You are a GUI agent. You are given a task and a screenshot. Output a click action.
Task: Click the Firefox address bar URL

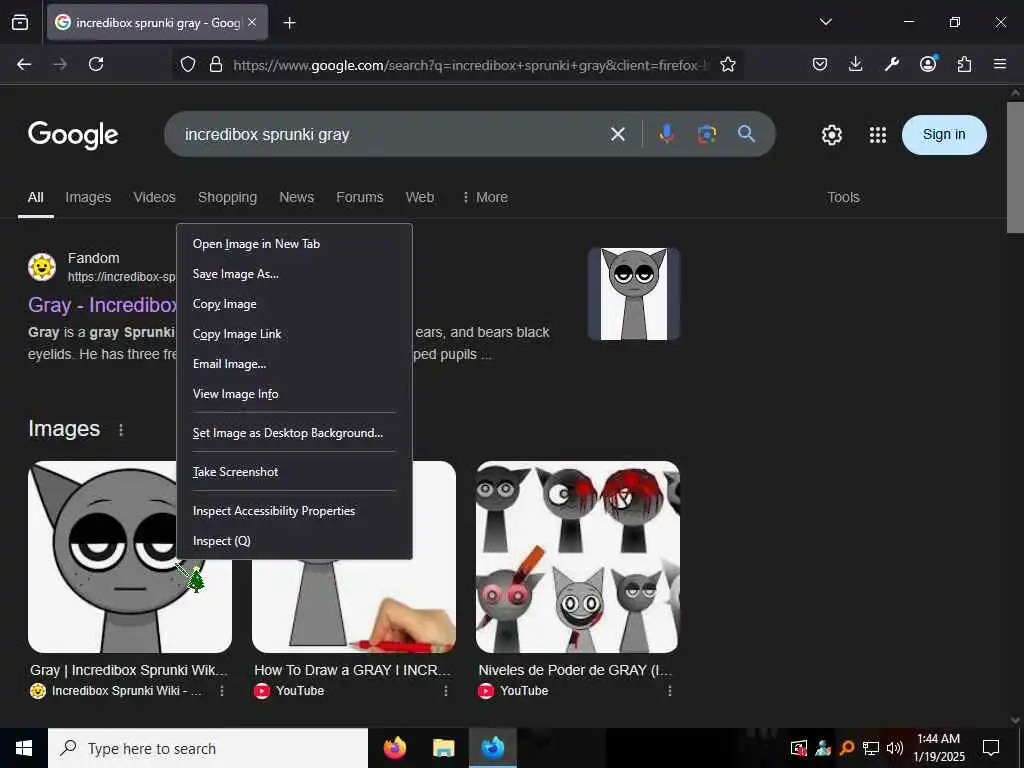pyautogui.click(x=470, y=65)
